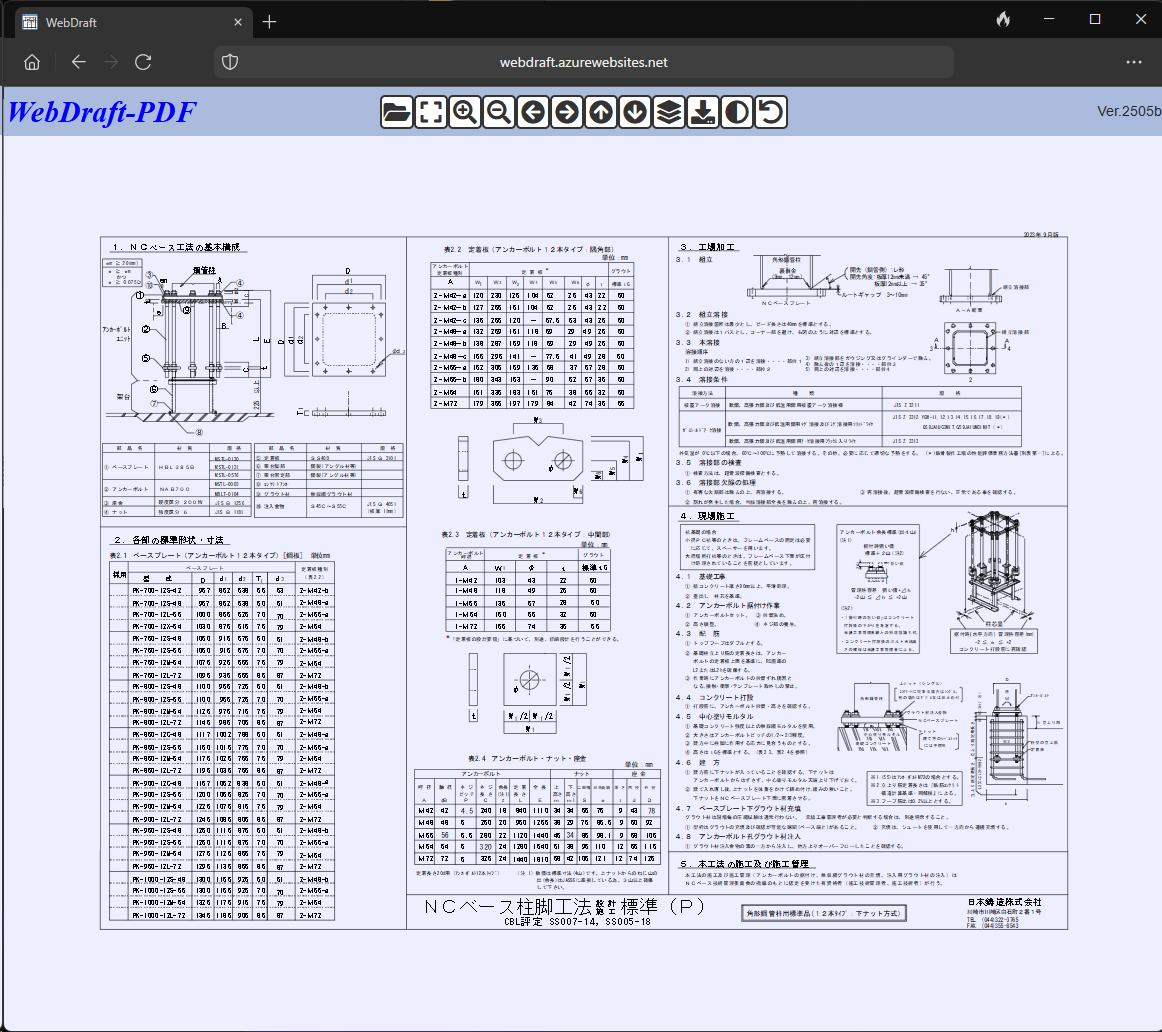This screenshot has height=1032, width=1162.
Task: Click the heading '2. 各部の標準形状・寸法'
Action: click(x=169, y=539)
